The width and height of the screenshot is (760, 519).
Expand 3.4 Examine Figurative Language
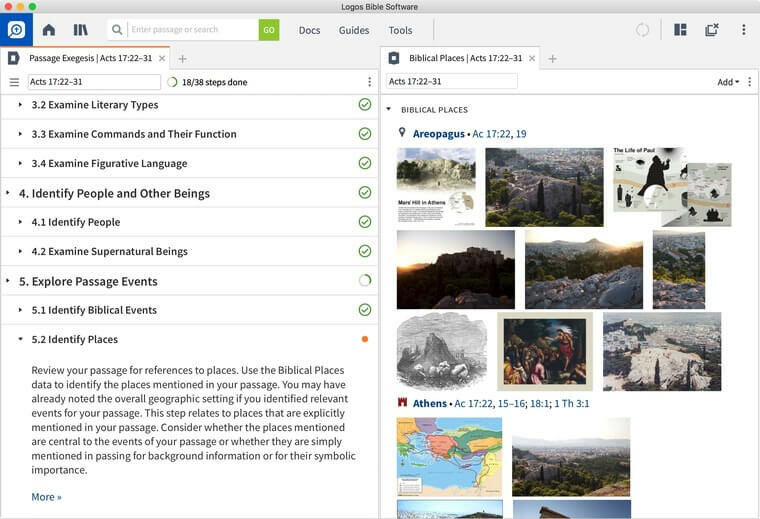[x=20, y=163]
